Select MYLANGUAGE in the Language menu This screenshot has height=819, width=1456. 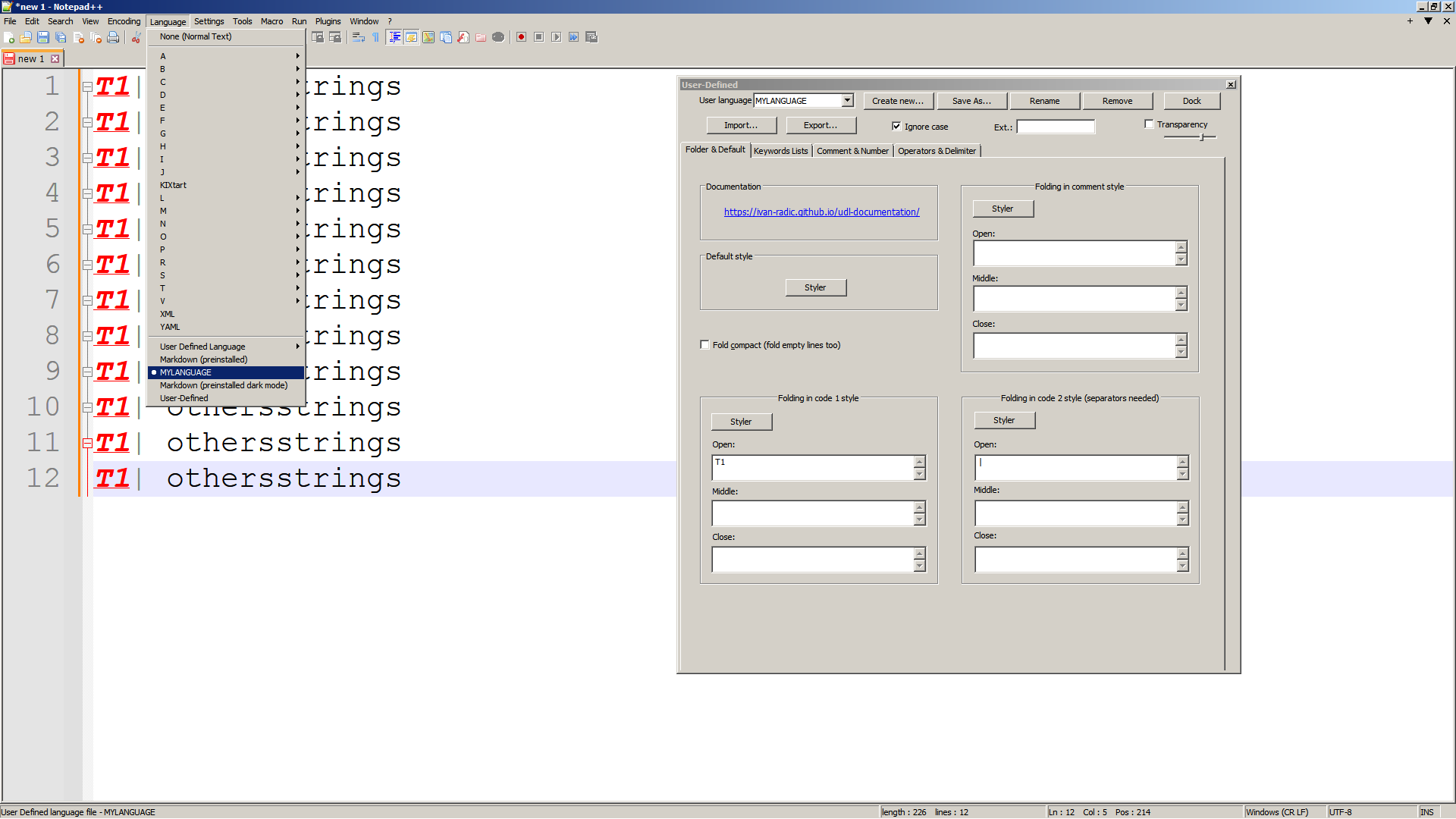point(226,372)
